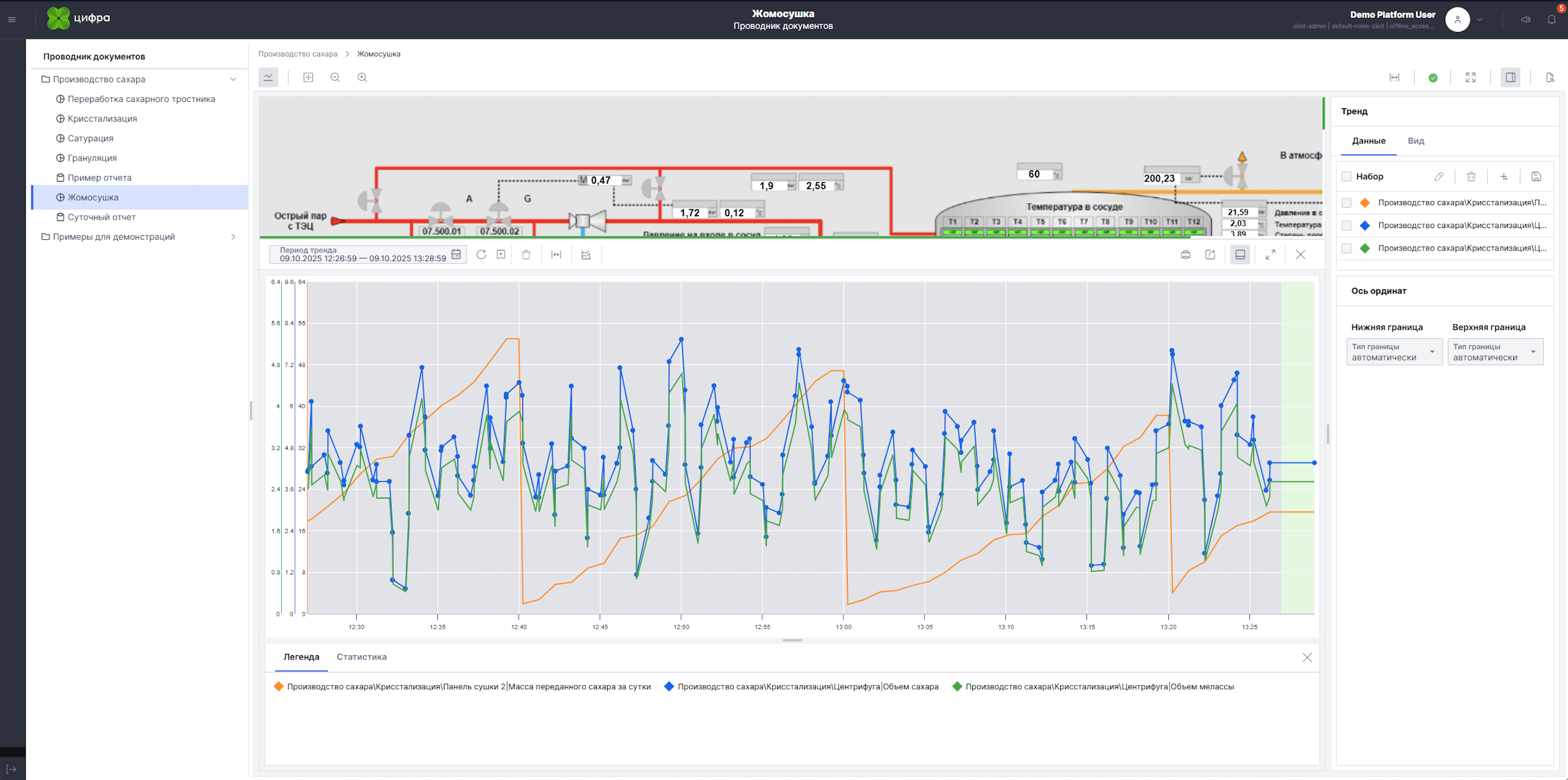Viewport: 1568px width, 780px height.
Task: Open Производство сахара breadcrumb link
Action: coord(298,54)
